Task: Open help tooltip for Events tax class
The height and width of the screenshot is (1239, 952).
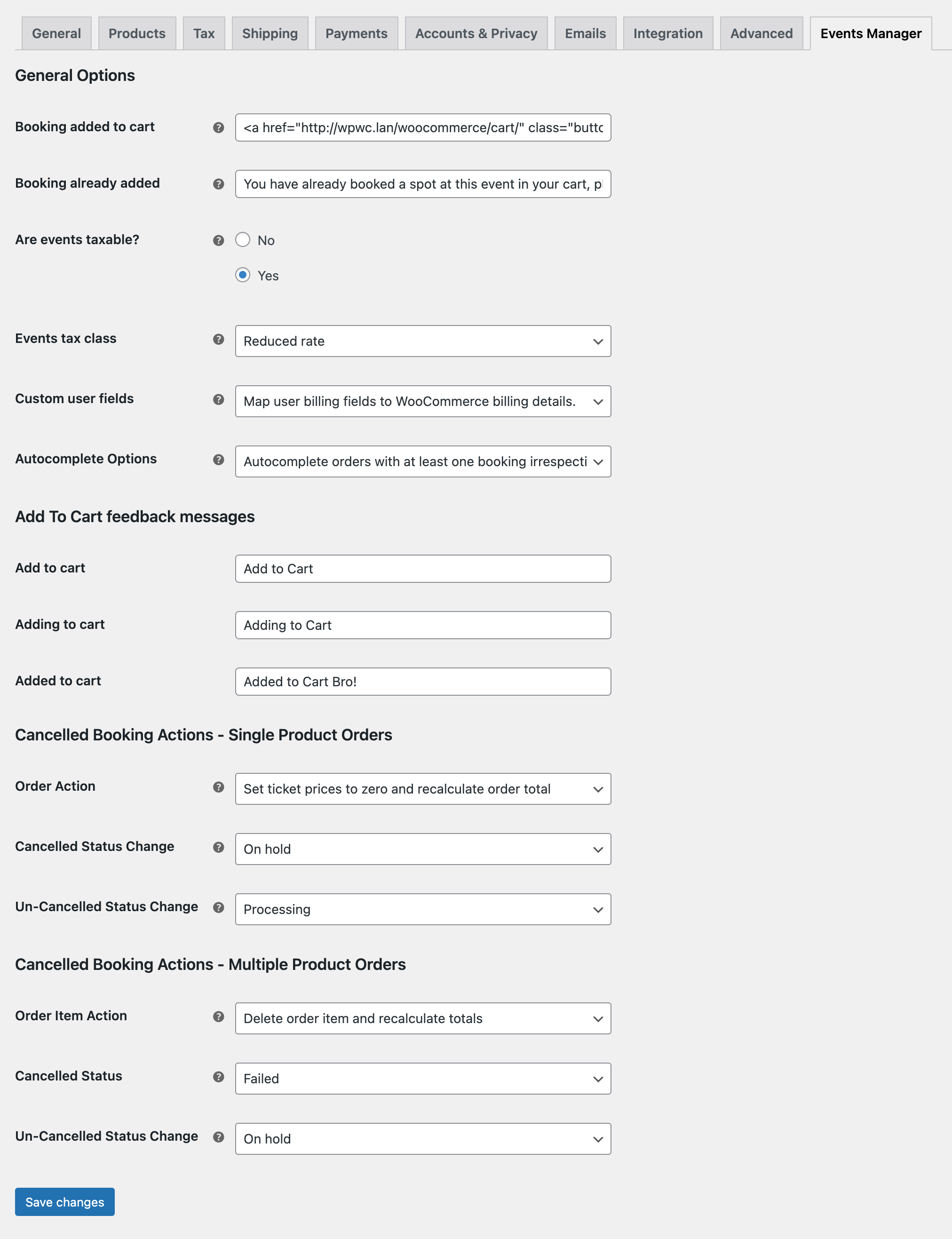Action: pyautogui.click(x=219, y=339)
